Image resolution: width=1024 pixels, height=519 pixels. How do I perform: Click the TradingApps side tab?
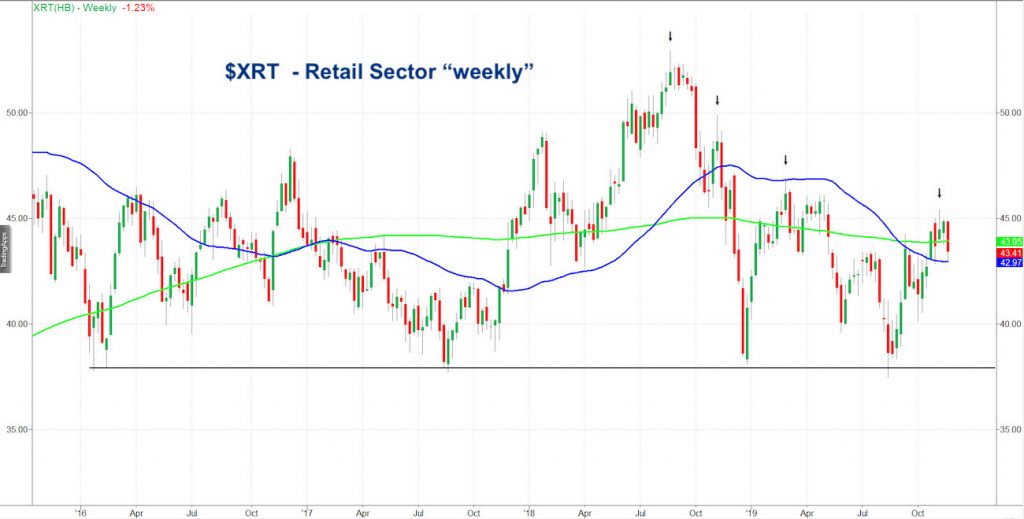tap(3, 251)
